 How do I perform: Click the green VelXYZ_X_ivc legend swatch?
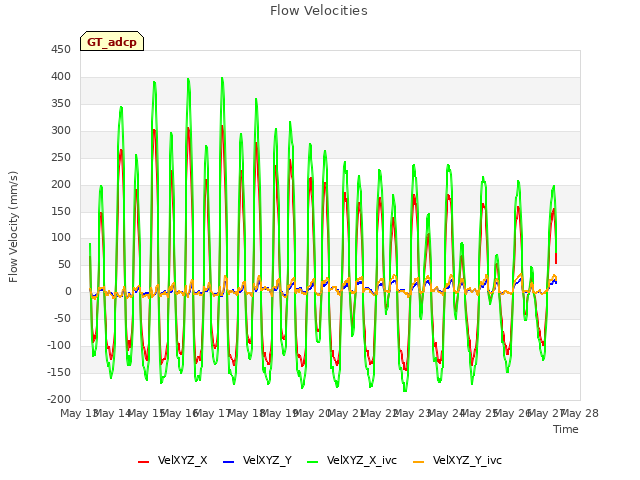313,462
